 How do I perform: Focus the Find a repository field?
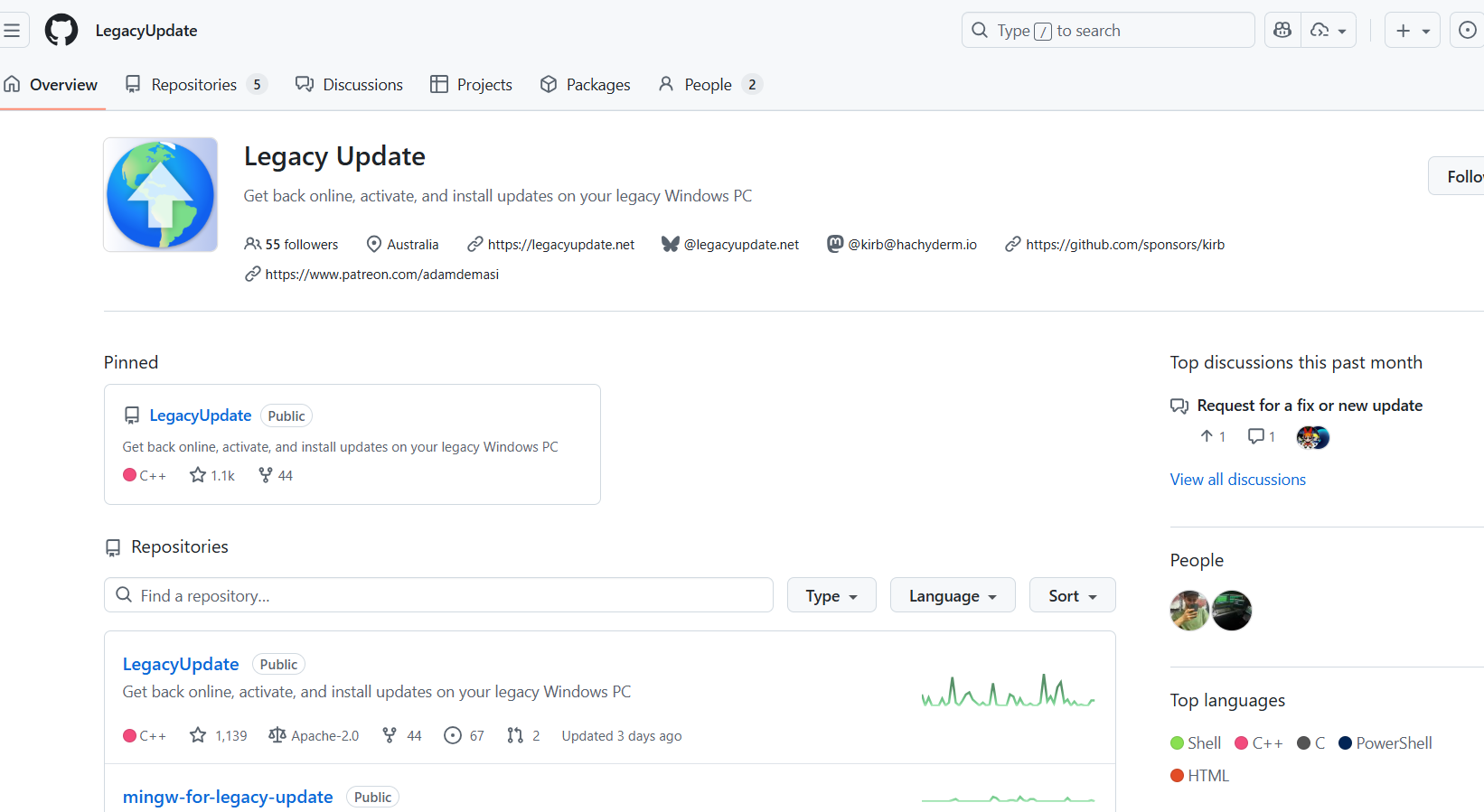[x=438, y=595]
